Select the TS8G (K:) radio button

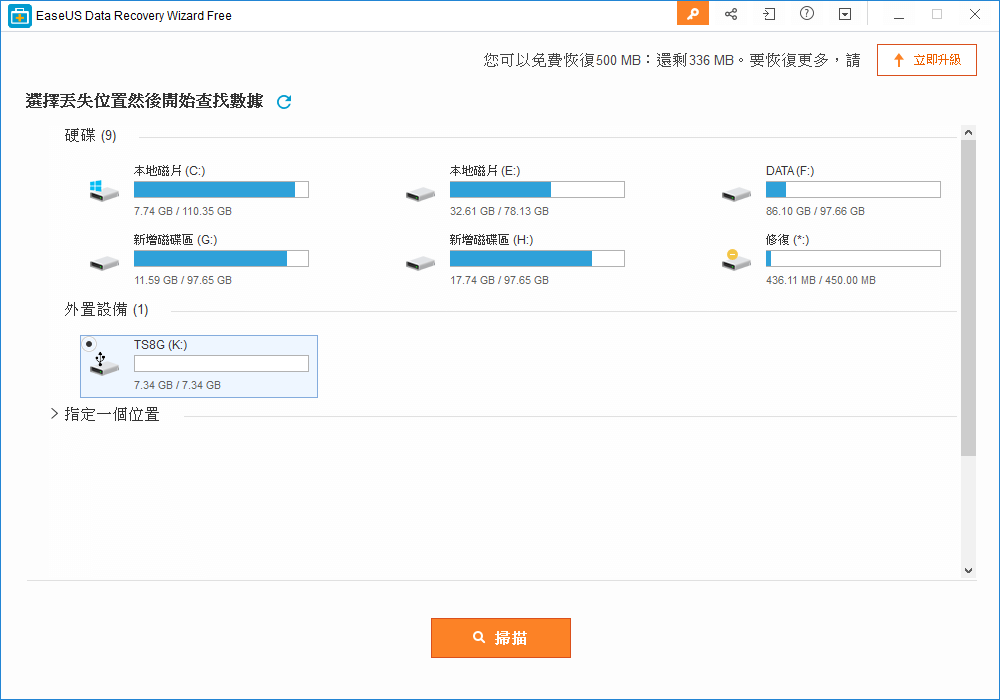[x=90, y=343]
